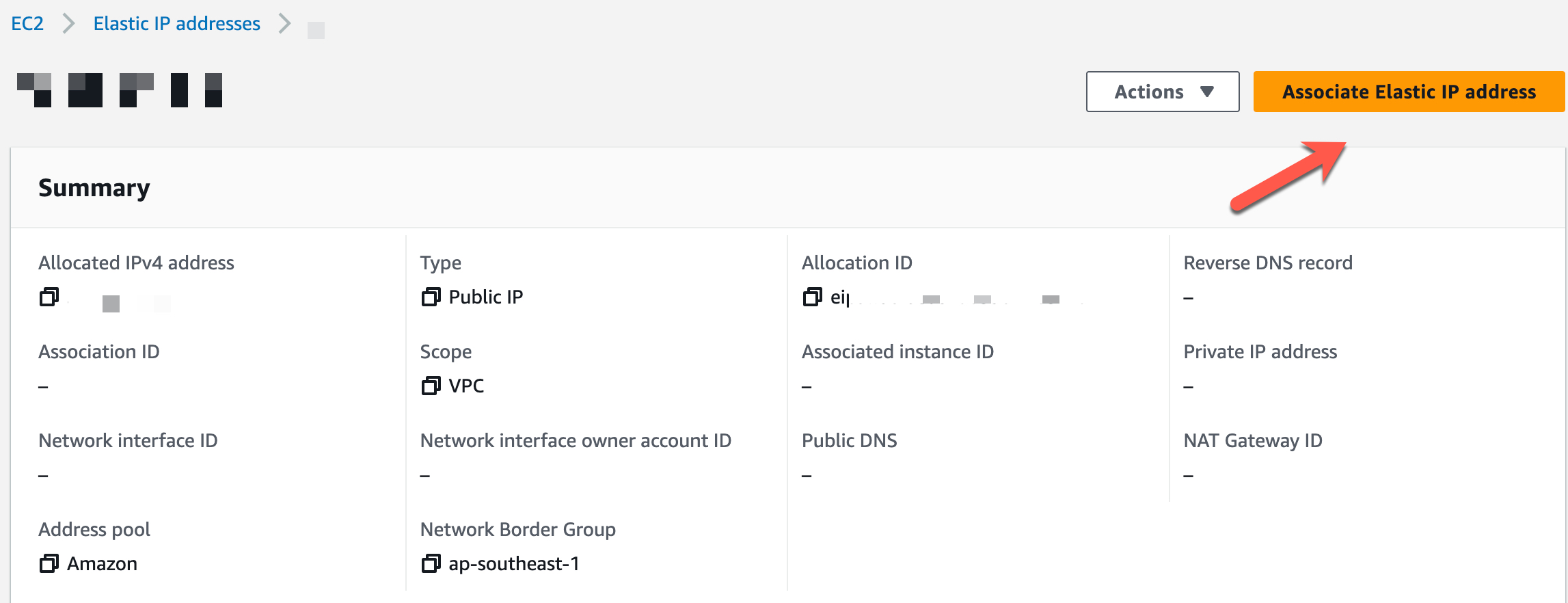This screenshot has height=603, width=1568.
Task: Click the Associated instance ID label
Action: (x=897, y=352)
